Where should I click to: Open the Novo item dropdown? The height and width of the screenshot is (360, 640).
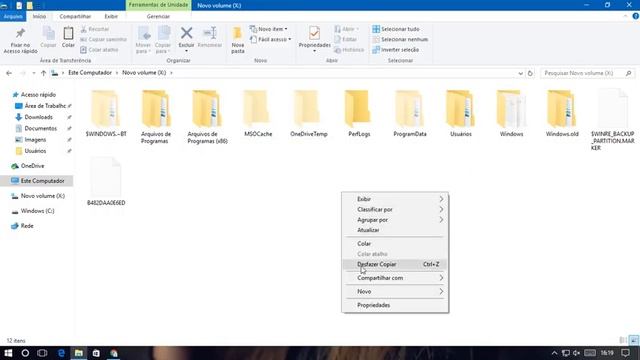coord(268,29)
